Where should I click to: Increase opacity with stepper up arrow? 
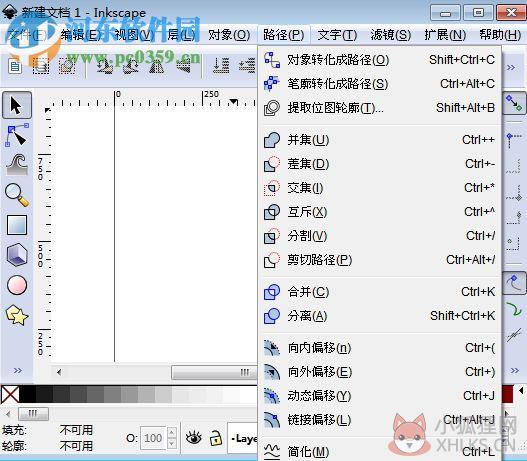(x=172, y=432)
